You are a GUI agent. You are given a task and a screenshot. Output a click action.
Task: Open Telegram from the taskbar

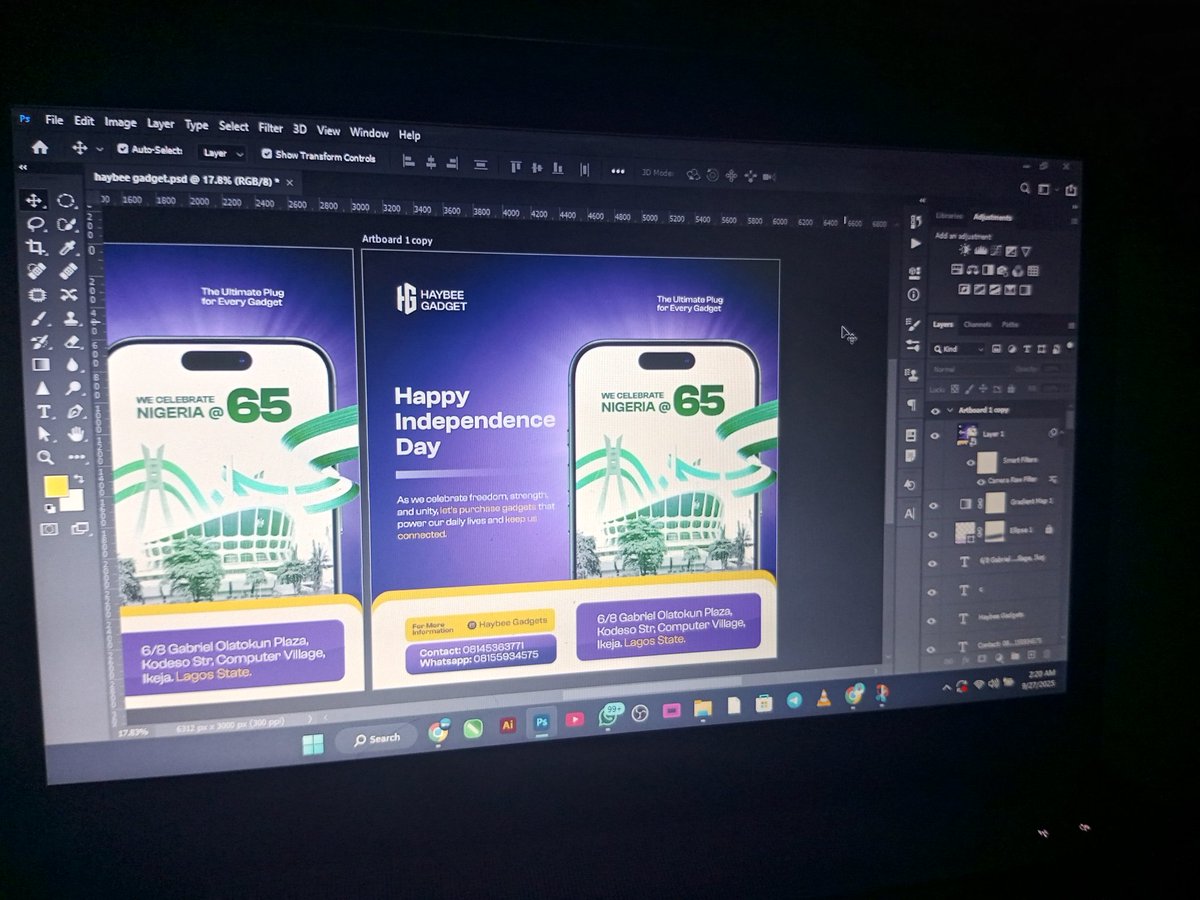click(x=795, y=701)
